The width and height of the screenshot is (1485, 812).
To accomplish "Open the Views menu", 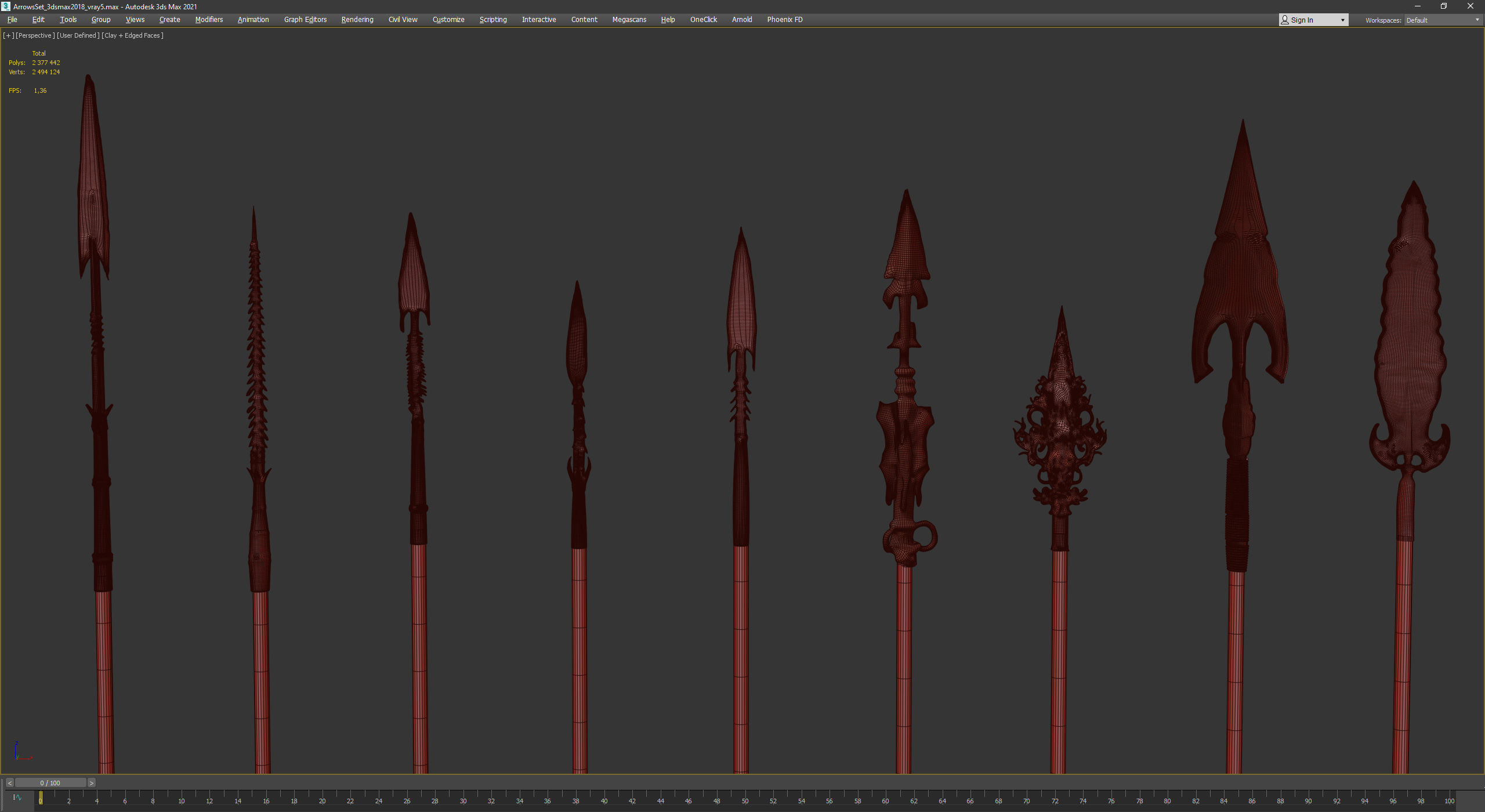I will pos(135,20).
